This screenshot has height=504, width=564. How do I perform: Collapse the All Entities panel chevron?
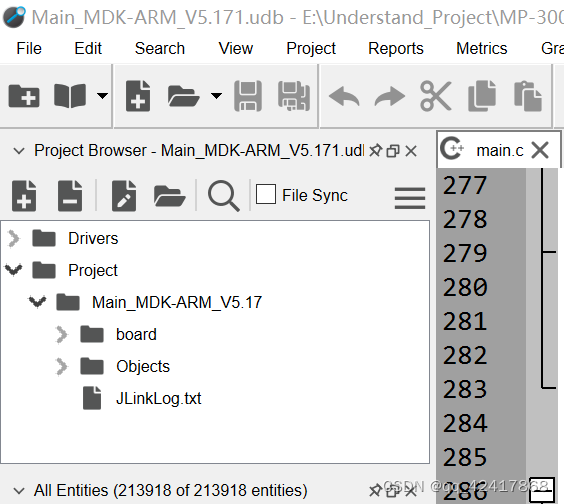pyautogui.click(x=19, y=491)
